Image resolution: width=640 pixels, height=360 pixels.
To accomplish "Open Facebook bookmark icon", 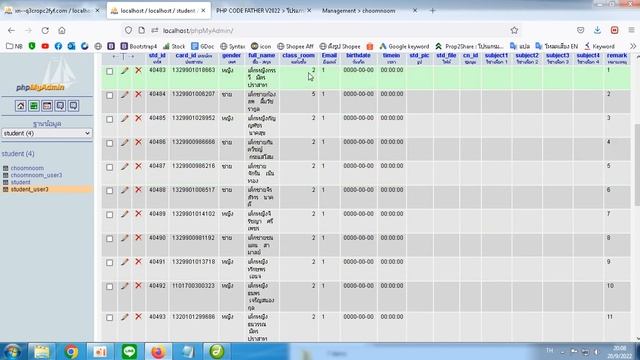I will point(58,46).
